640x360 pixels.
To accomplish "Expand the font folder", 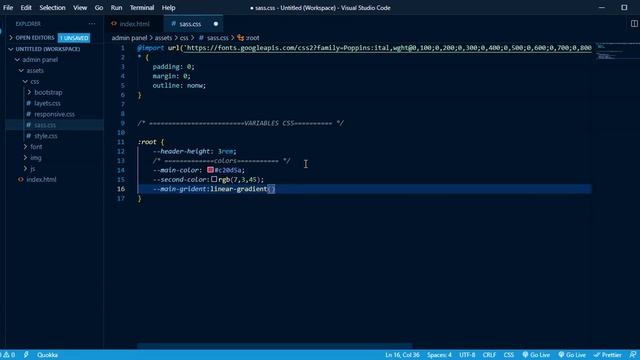I will pos(36,147).
